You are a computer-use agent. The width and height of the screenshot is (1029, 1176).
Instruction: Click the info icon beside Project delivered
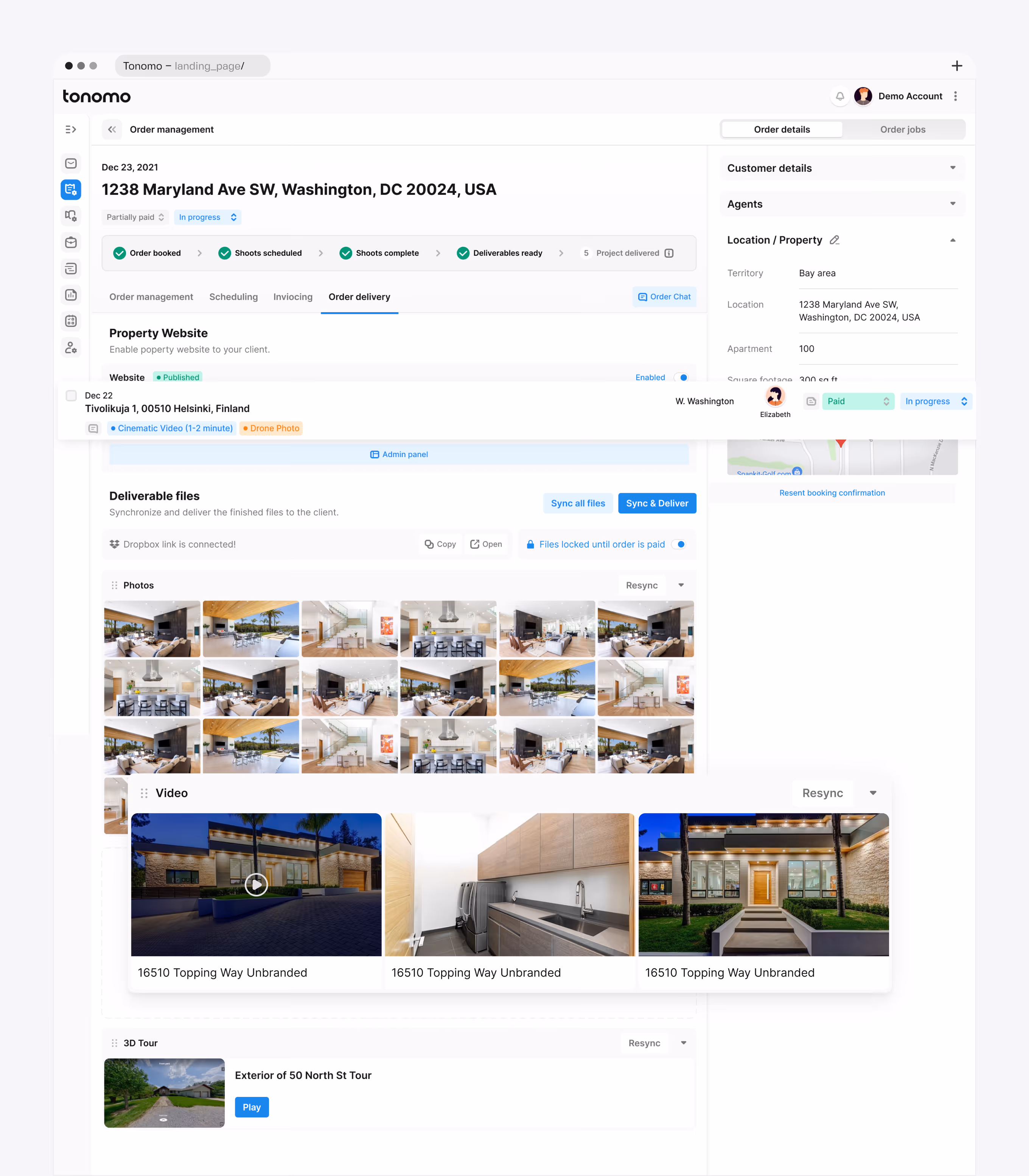click(669, 253)
